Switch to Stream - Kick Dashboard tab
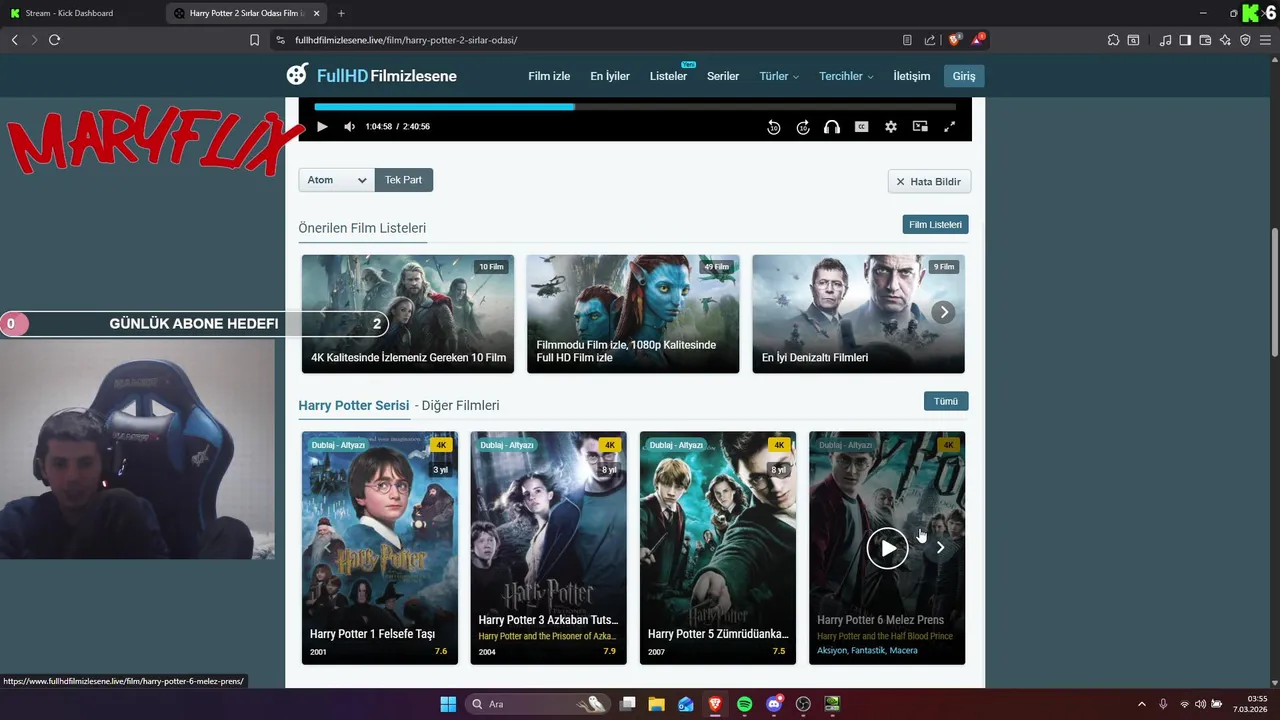 pyautogui.click(x=82, y=13)
